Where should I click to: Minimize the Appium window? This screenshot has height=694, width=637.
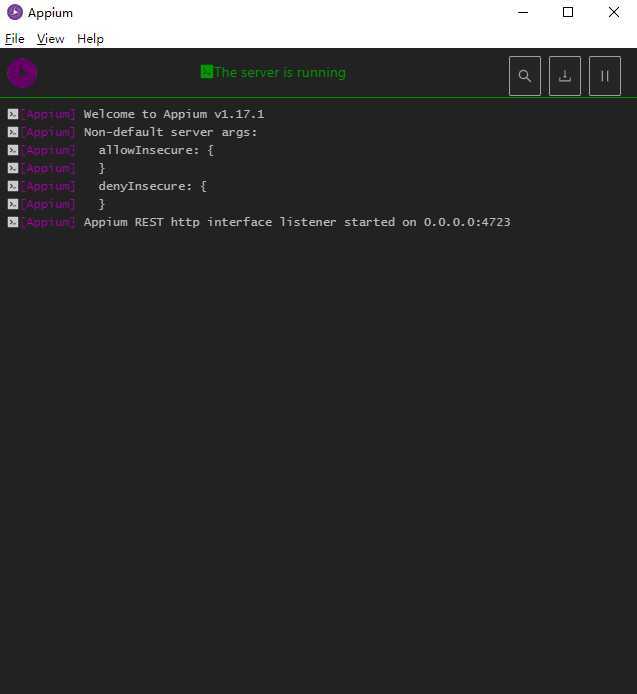click(x=523, y=12)
